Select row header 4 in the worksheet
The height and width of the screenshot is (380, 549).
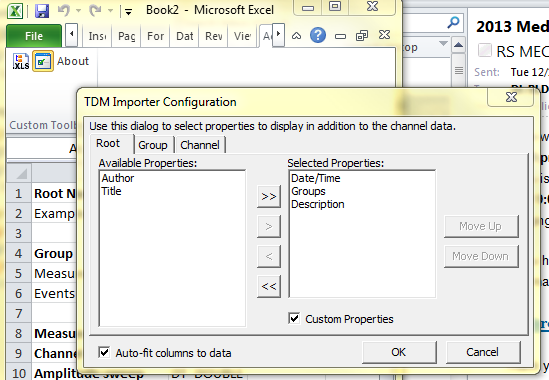coord(19,253)
